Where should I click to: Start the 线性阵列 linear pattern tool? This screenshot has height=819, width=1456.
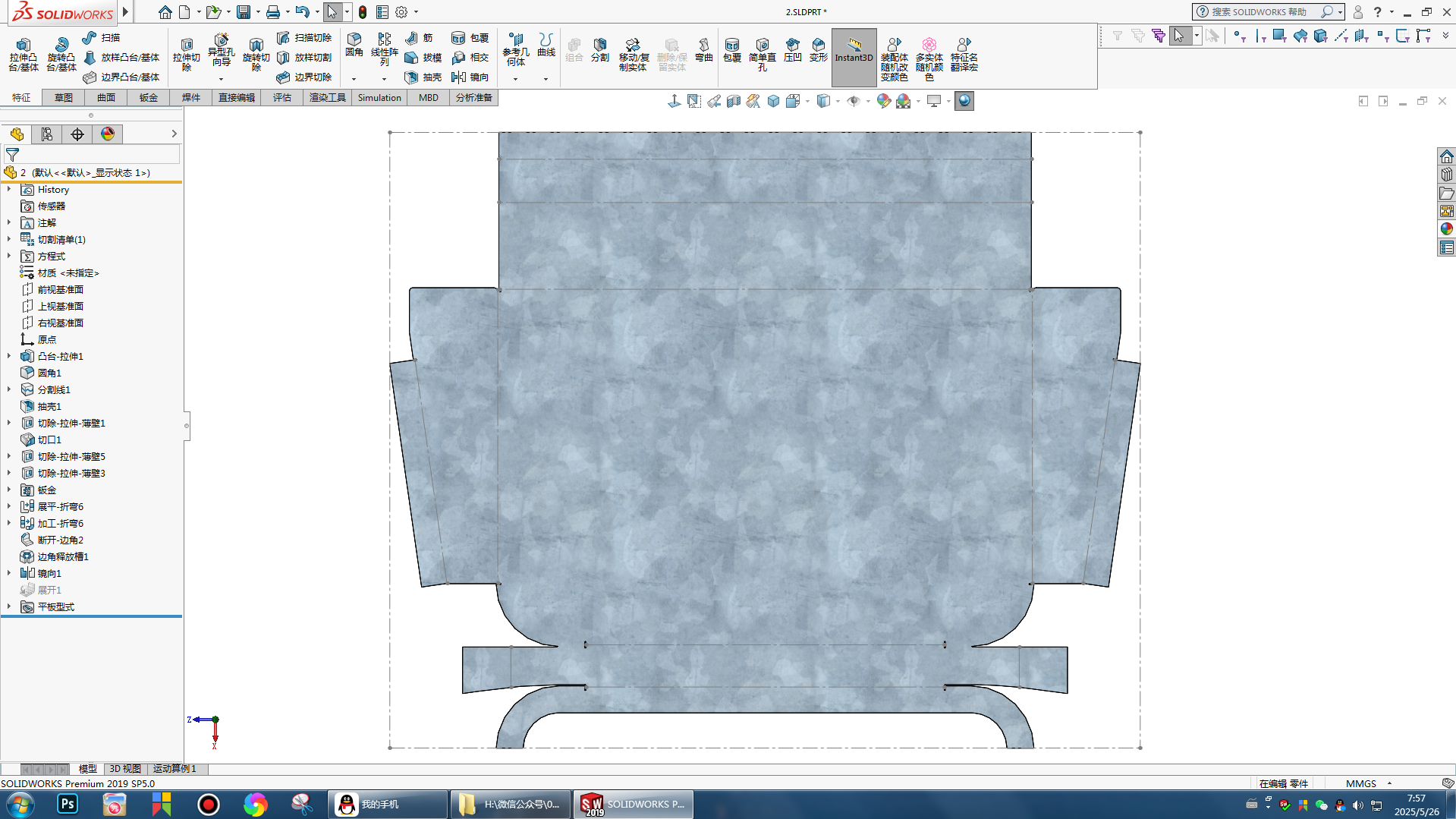[385, 50]
